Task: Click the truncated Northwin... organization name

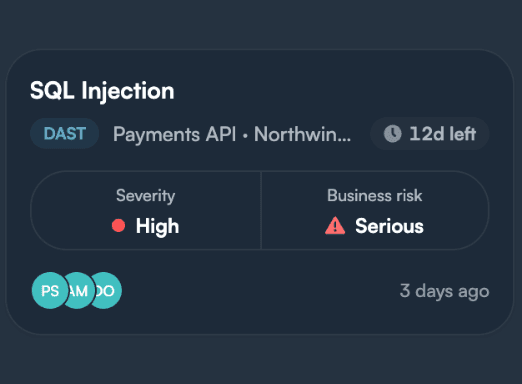Action: tap(302, 134)
